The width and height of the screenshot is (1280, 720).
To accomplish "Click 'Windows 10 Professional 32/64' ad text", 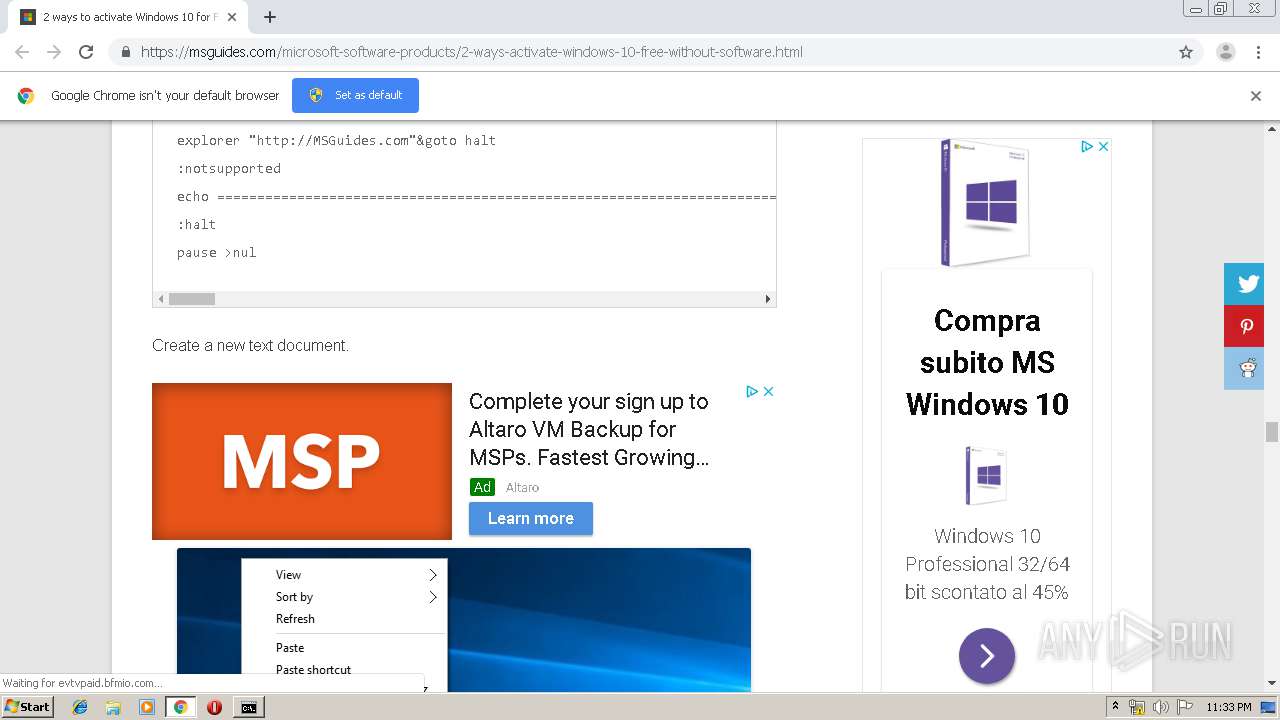I will tap(987, 564).
